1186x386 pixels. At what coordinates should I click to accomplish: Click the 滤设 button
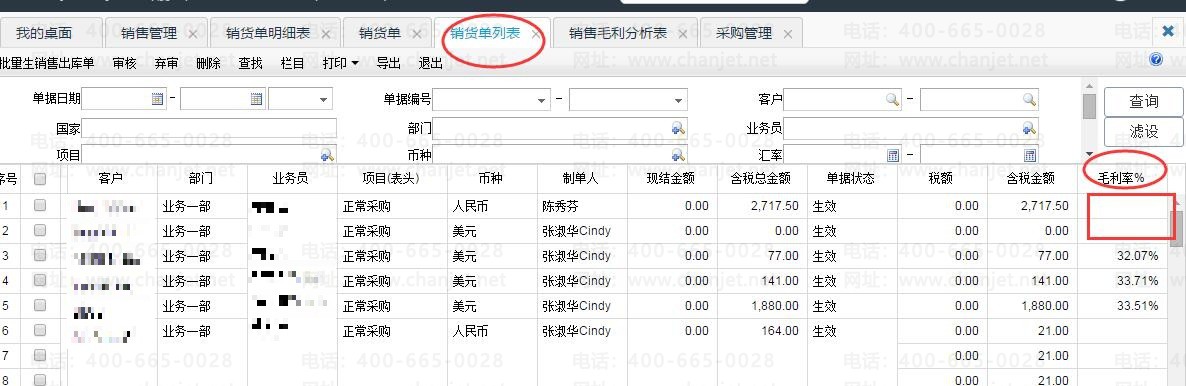coord(1144,132)
